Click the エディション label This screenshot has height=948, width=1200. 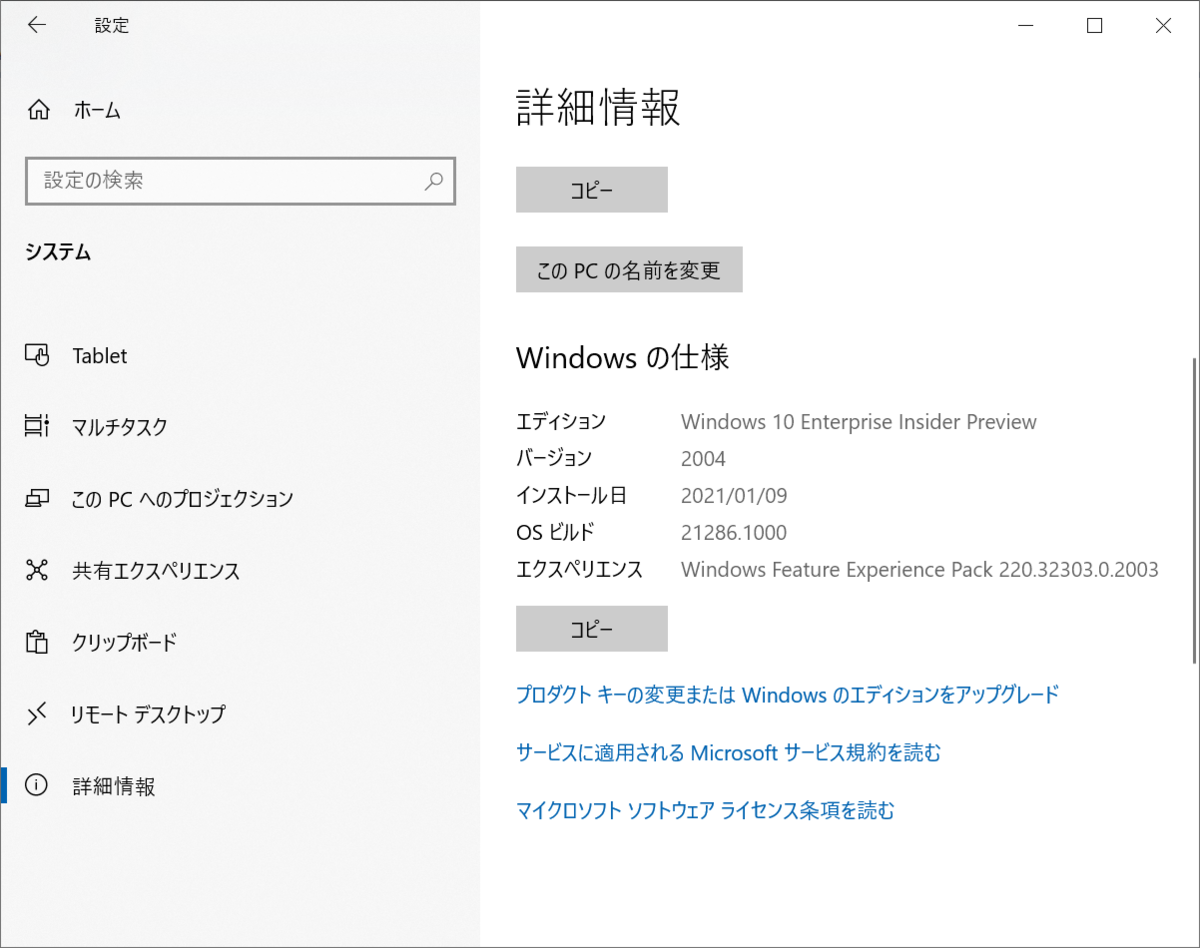tap(561, 422)
